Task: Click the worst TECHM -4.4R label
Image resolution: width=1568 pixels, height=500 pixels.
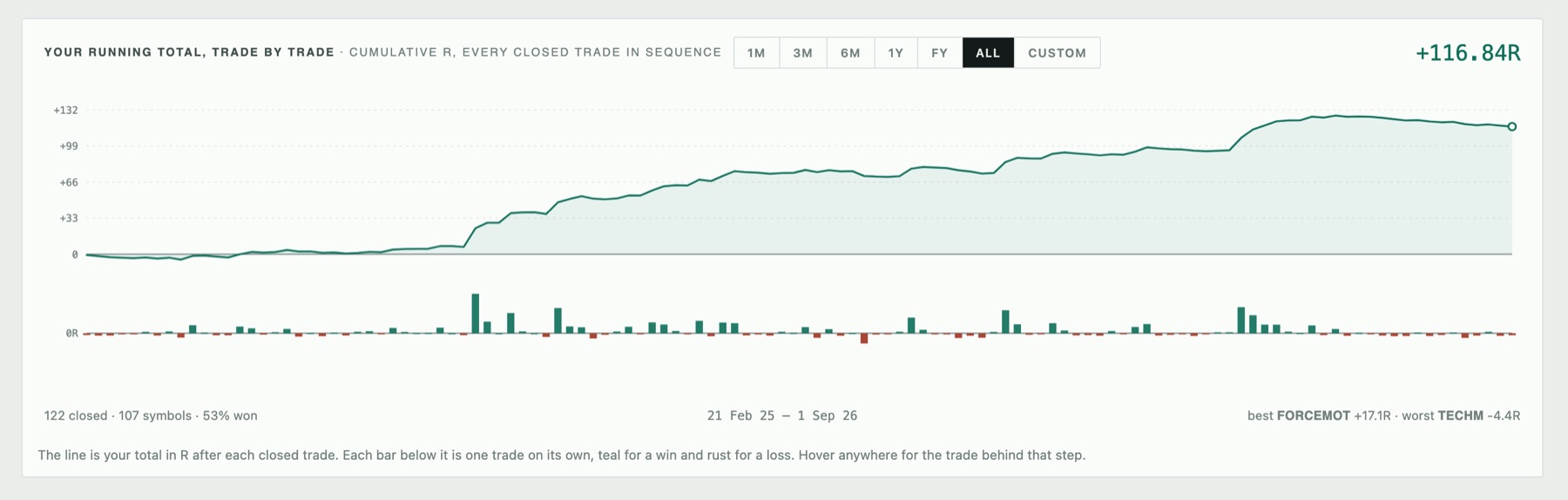Action: tap(1461, 416)
